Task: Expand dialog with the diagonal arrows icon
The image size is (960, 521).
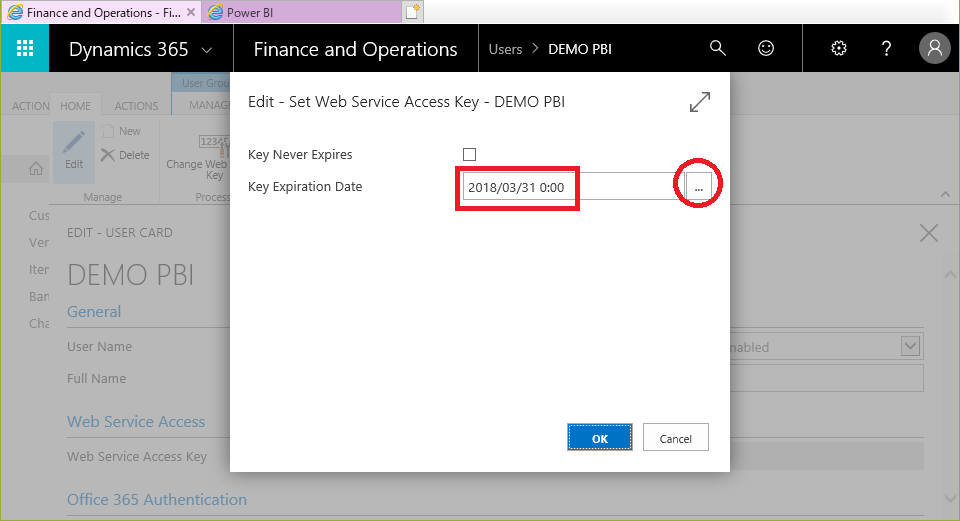Action: (700, 102)
